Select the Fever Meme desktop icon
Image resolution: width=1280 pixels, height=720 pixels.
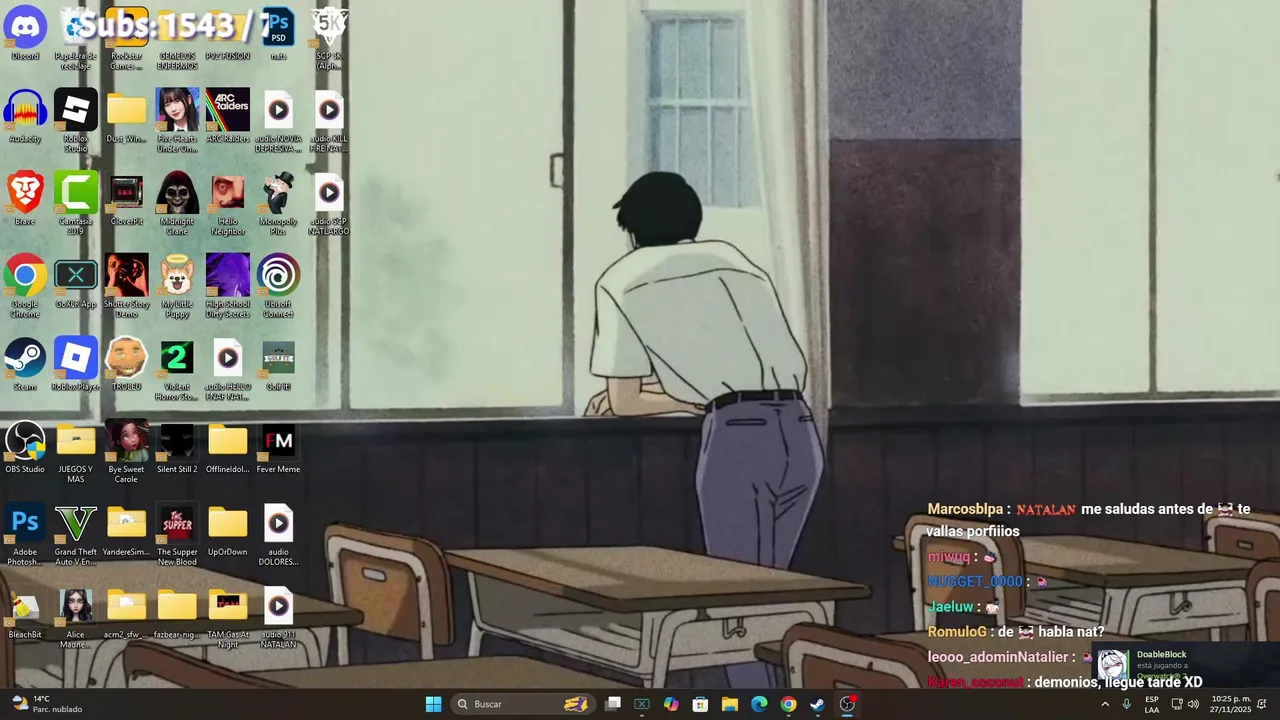coord(278,447)
